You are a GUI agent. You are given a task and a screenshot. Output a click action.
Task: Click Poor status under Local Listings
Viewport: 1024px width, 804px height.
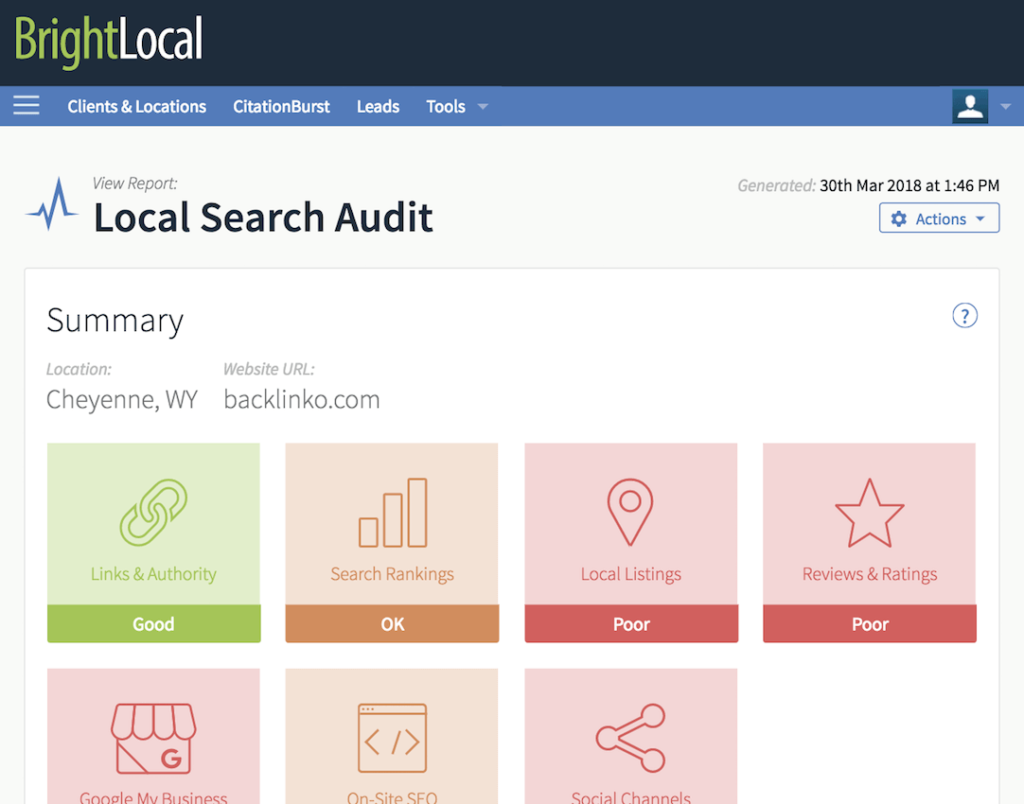pyautogui.click(x=631, y=624)
